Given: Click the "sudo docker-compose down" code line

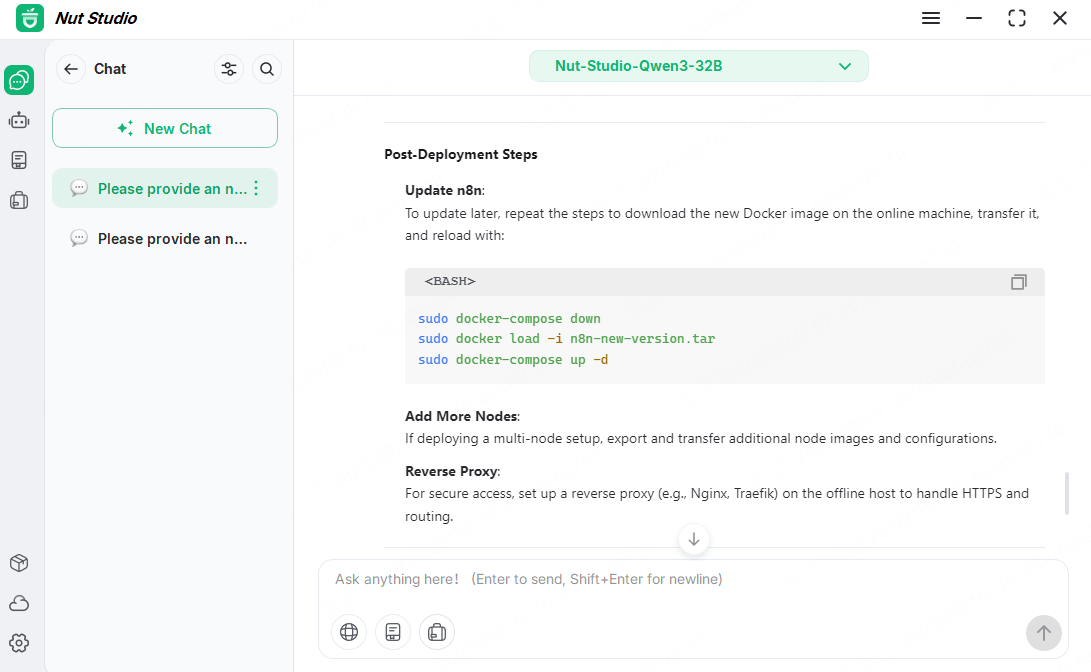Looking at the screenshot, I should 509,319.
